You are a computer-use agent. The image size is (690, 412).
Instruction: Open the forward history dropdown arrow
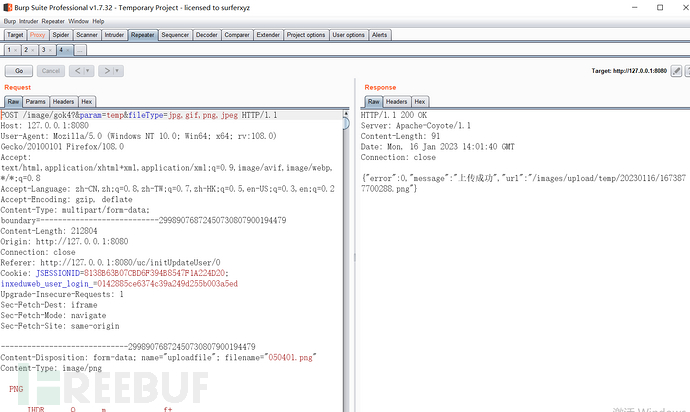[118, 71]
